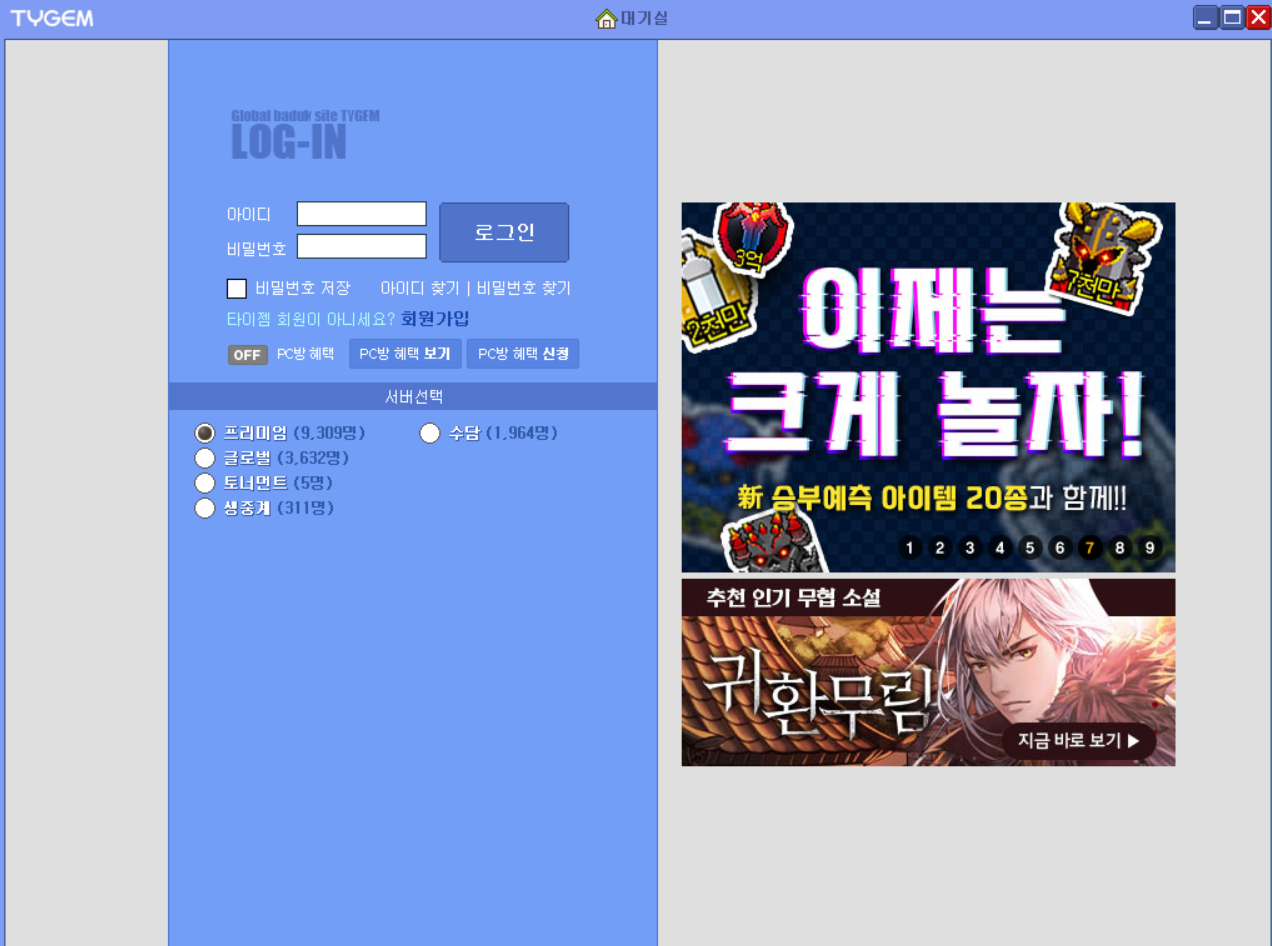
Task: Click banner page indicator 3
Action: 970,547
